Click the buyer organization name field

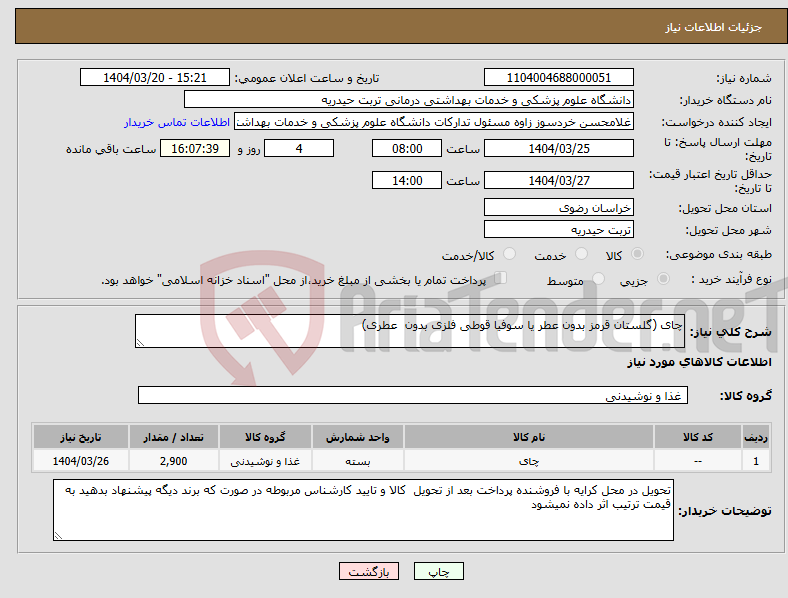click(409, 99)
